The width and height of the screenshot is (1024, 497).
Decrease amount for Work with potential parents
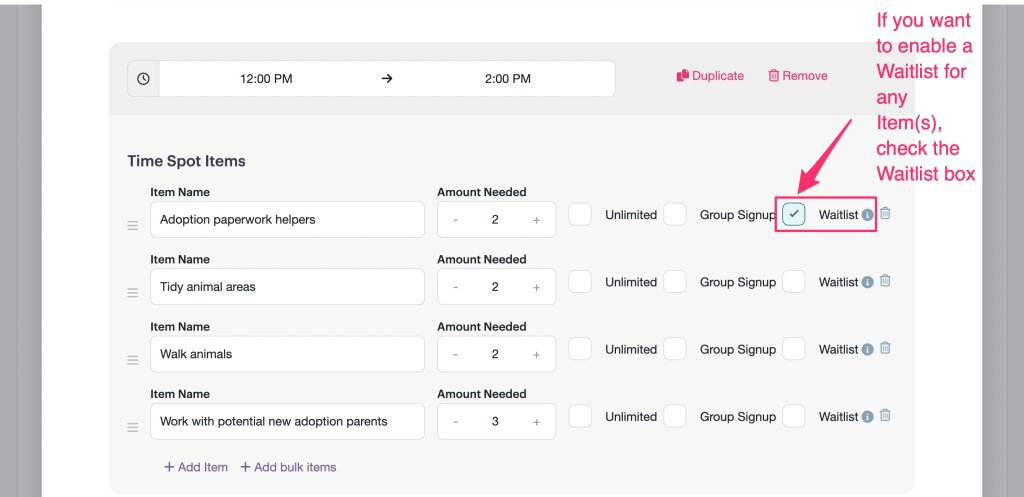[455, 422]
